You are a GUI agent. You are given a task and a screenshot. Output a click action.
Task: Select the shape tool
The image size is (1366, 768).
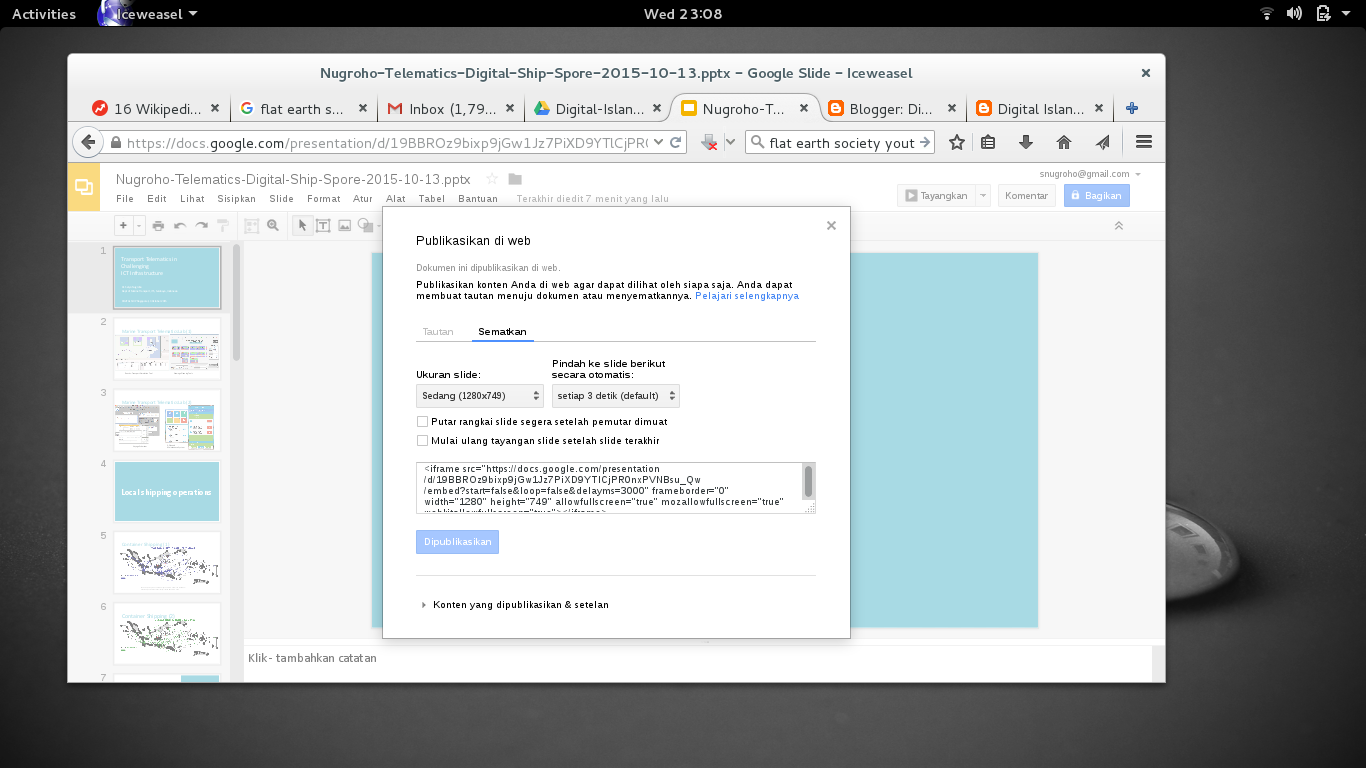click(365, 226)
